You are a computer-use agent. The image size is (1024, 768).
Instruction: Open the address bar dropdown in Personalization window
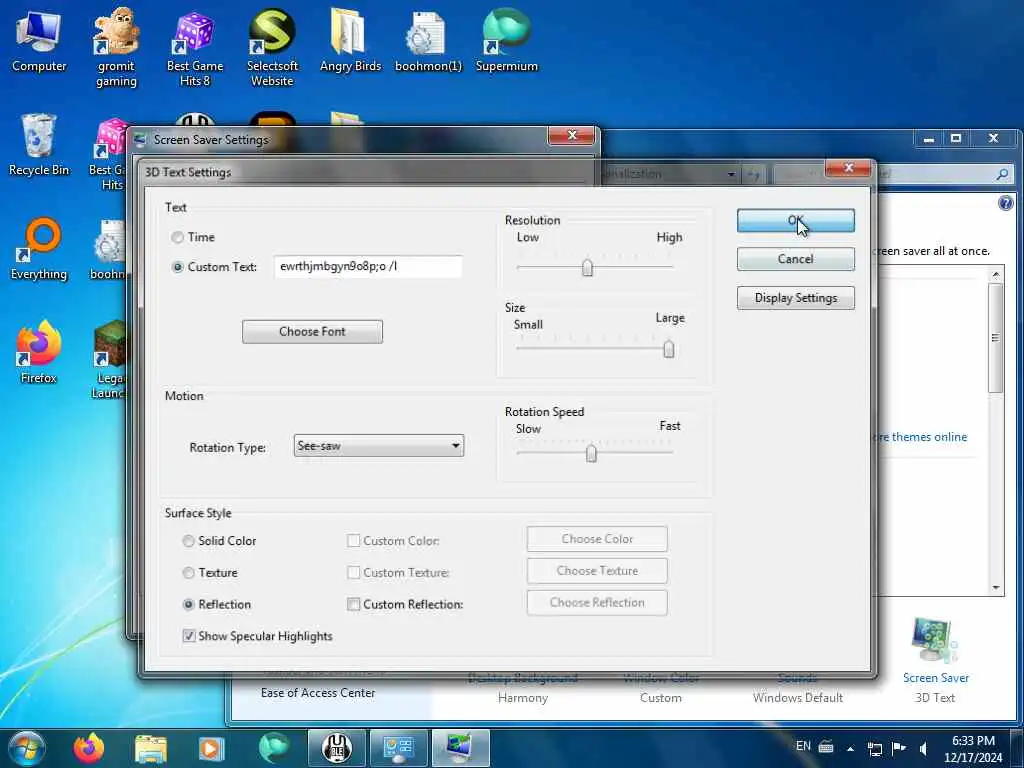(x=731, y=174)
